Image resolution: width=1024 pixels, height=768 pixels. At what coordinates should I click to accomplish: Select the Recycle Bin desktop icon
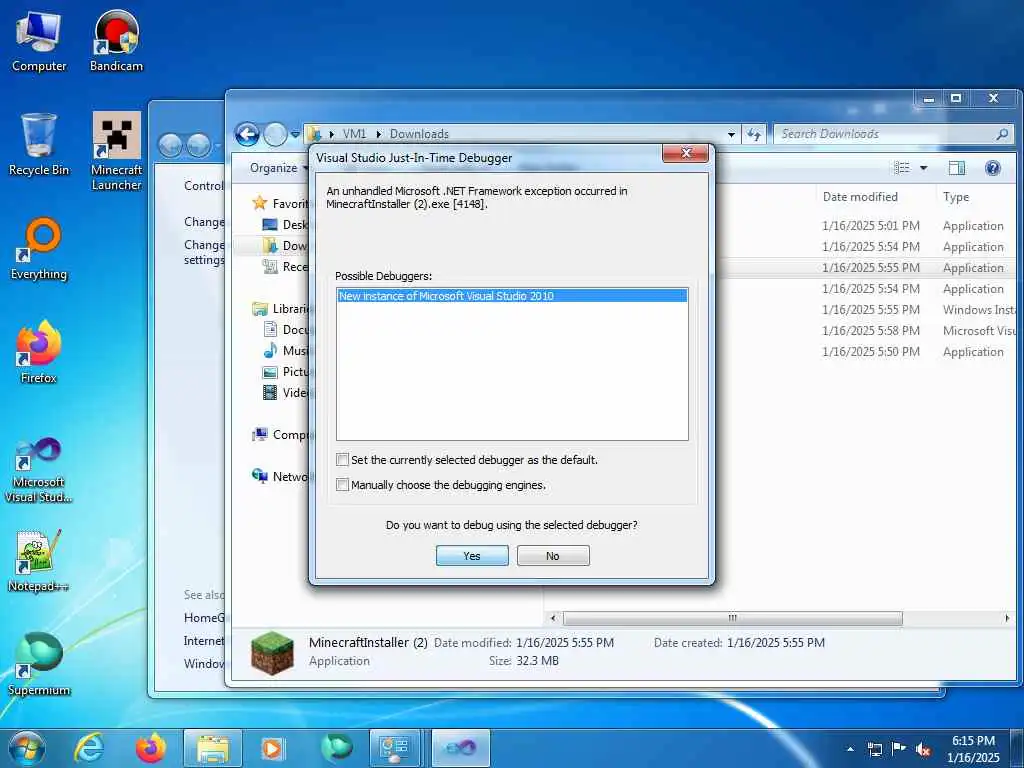[x=39, y=145]
